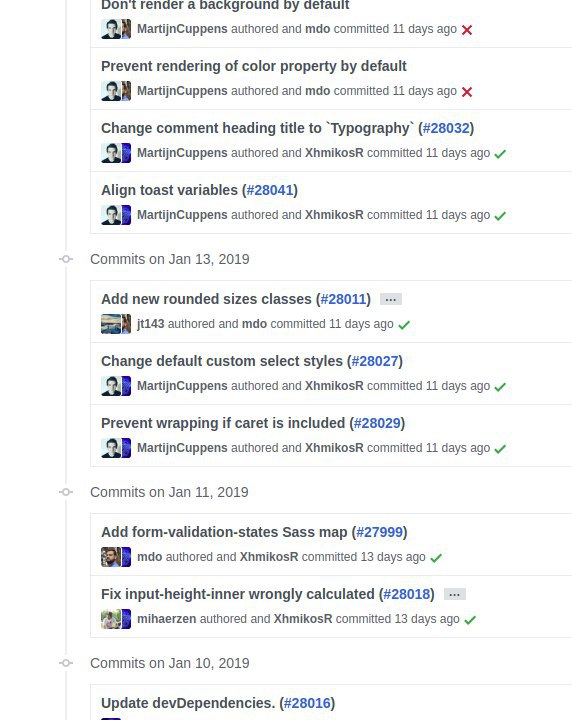Screen dimensions: 572x720
Task: Open the success checkmark on the Typography commit
Action: [x=500, y=154]
